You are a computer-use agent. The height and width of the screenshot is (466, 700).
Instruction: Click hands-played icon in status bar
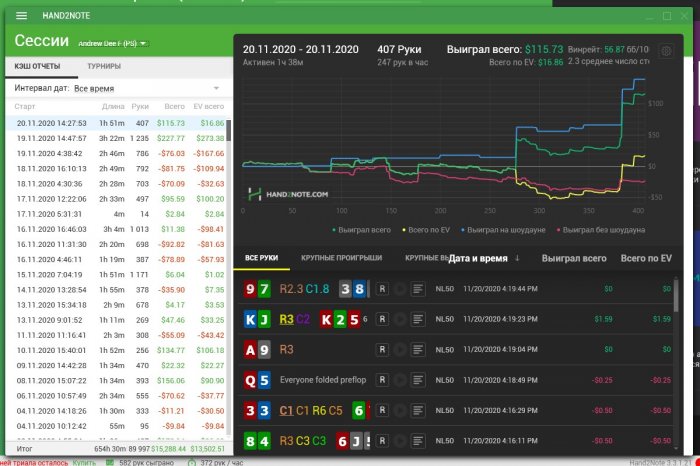[109, 462]
